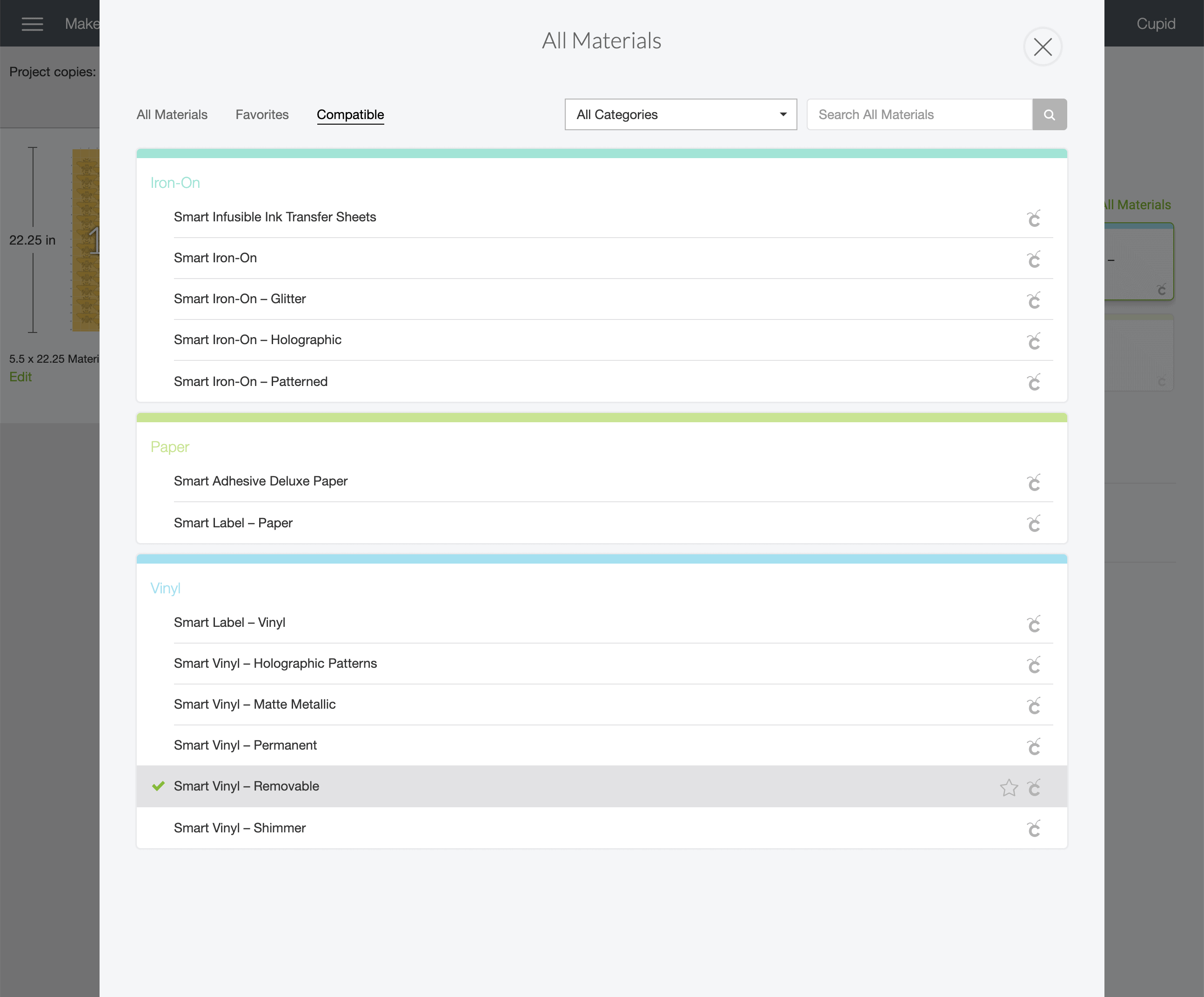Open the hamburger menu

point(32,24)
